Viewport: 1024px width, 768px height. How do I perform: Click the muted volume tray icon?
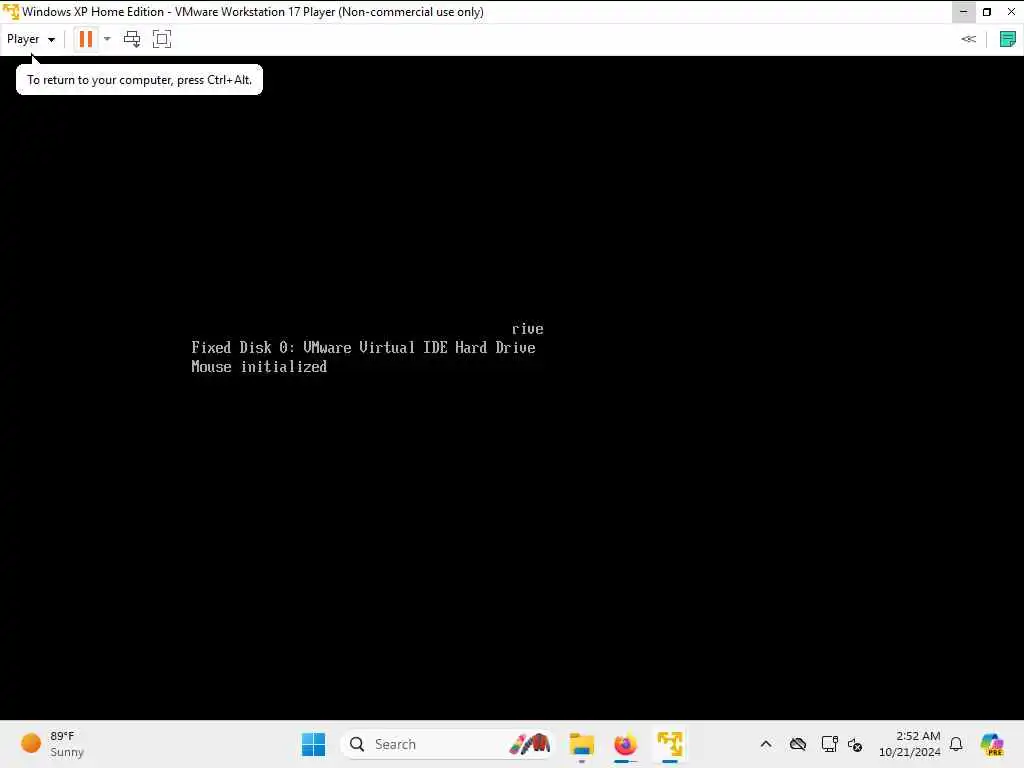(x=855, y=744)
